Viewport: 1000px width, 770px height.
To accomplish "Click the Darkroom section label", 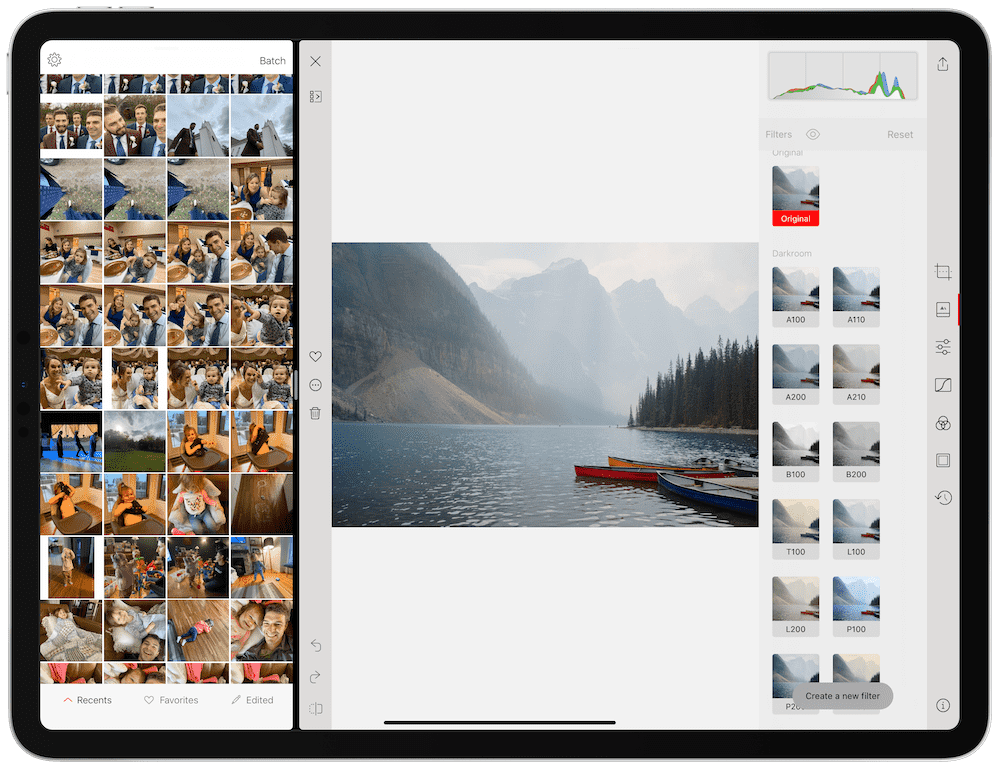I will (791, 253).
